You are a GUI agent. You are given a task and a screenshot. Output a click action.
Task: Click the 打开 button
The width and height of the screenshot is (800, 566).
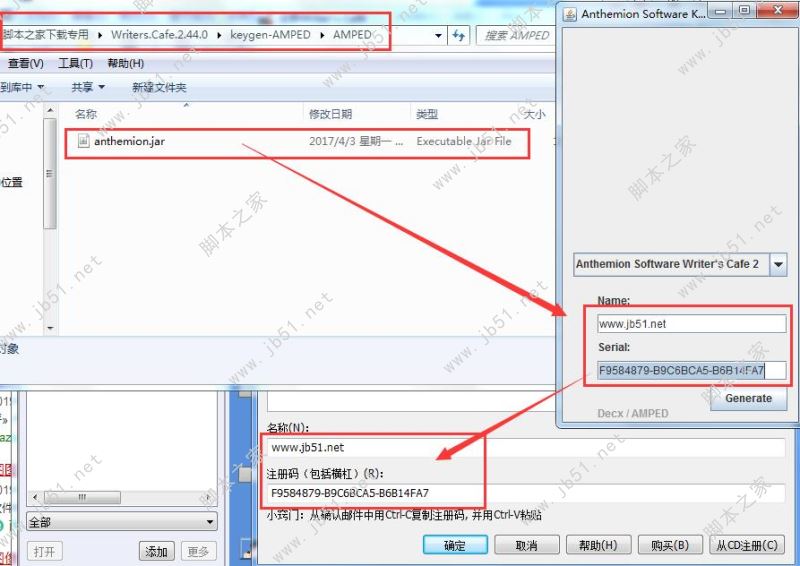pyautogui.click(x=44, y=552)
